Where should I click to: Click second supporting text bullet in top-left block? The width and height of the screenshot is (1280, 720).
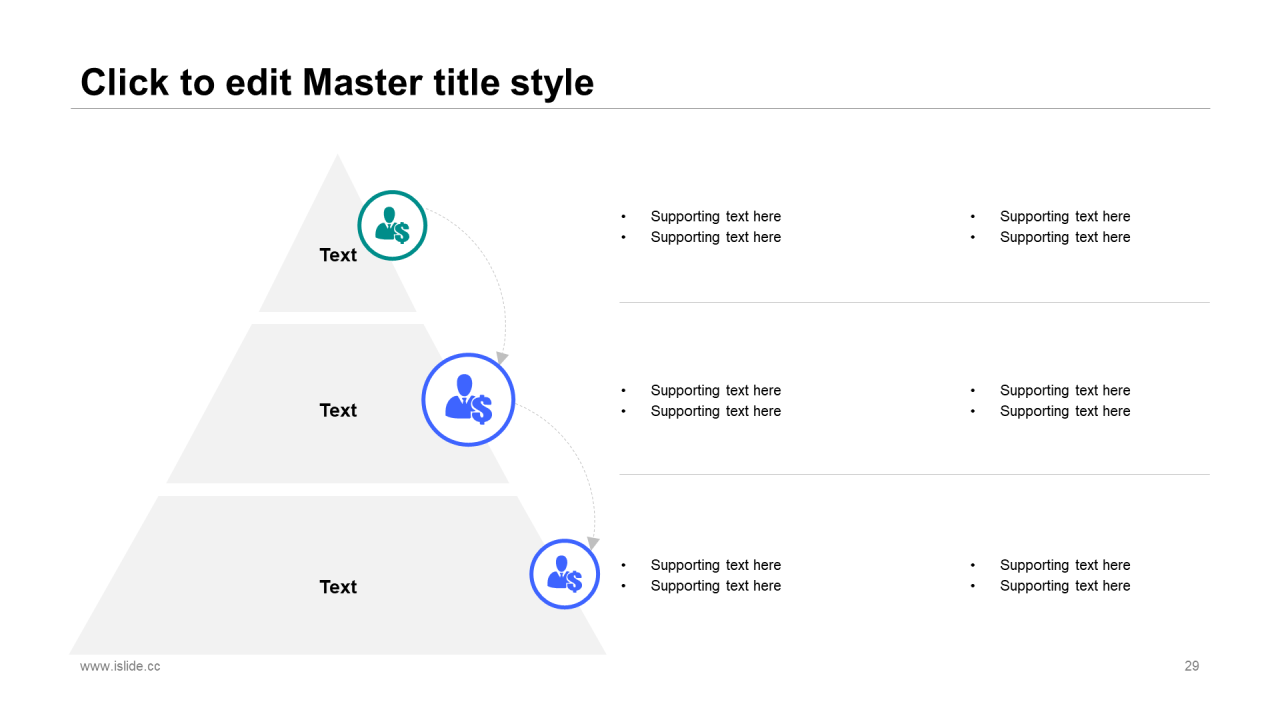point(716,237)
